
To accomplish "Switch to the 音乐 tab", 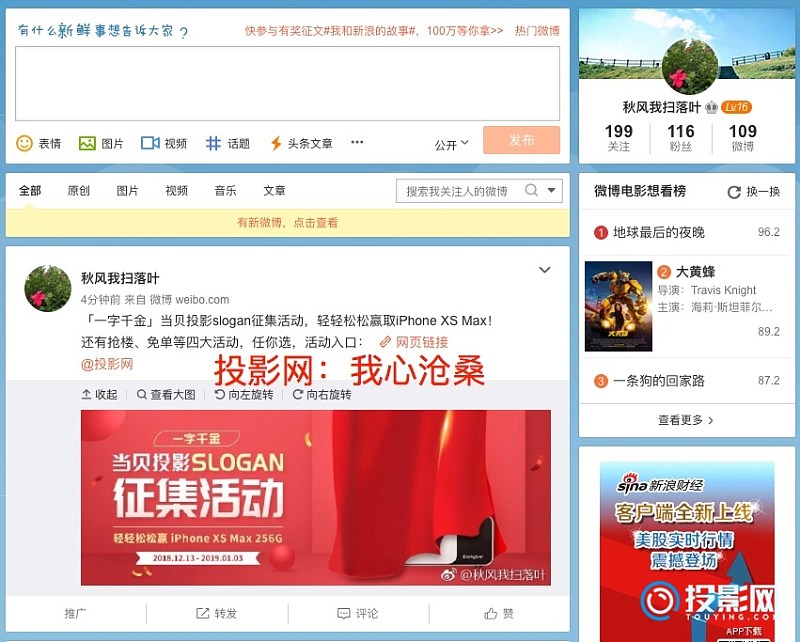I will pyautogui.click(x=226, y=191).
